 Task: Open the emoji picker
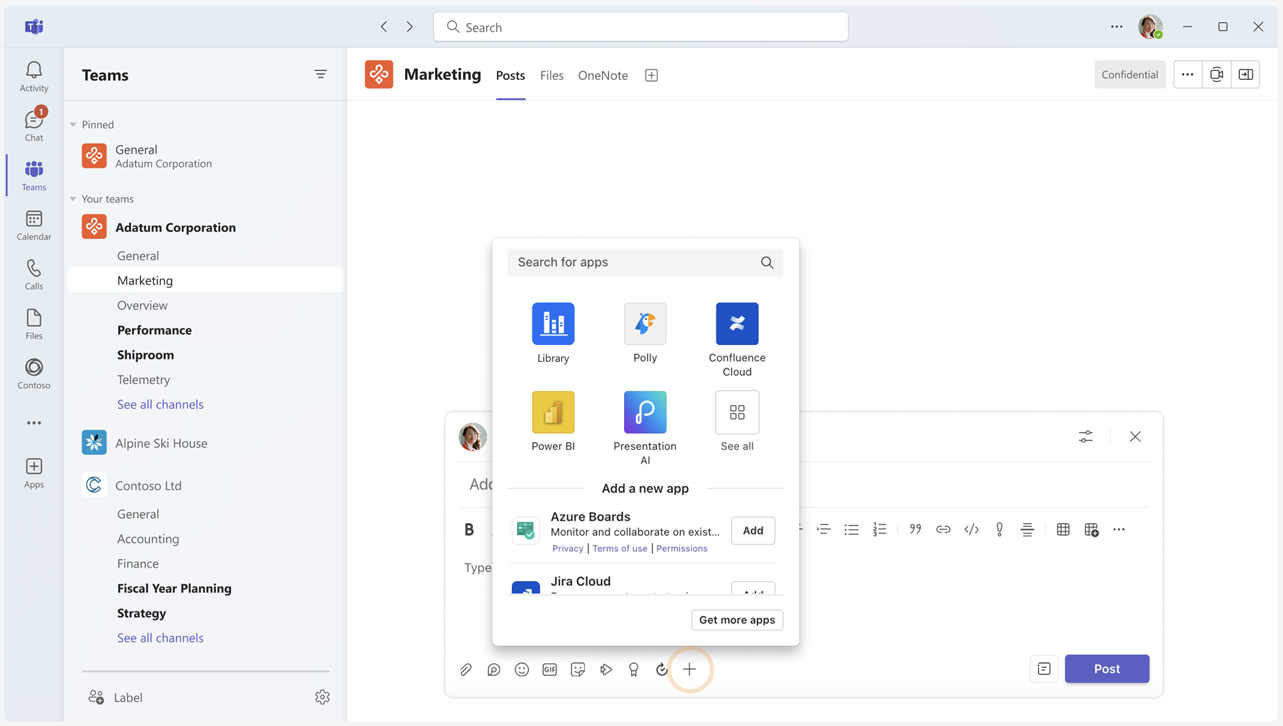click(522, 670)
